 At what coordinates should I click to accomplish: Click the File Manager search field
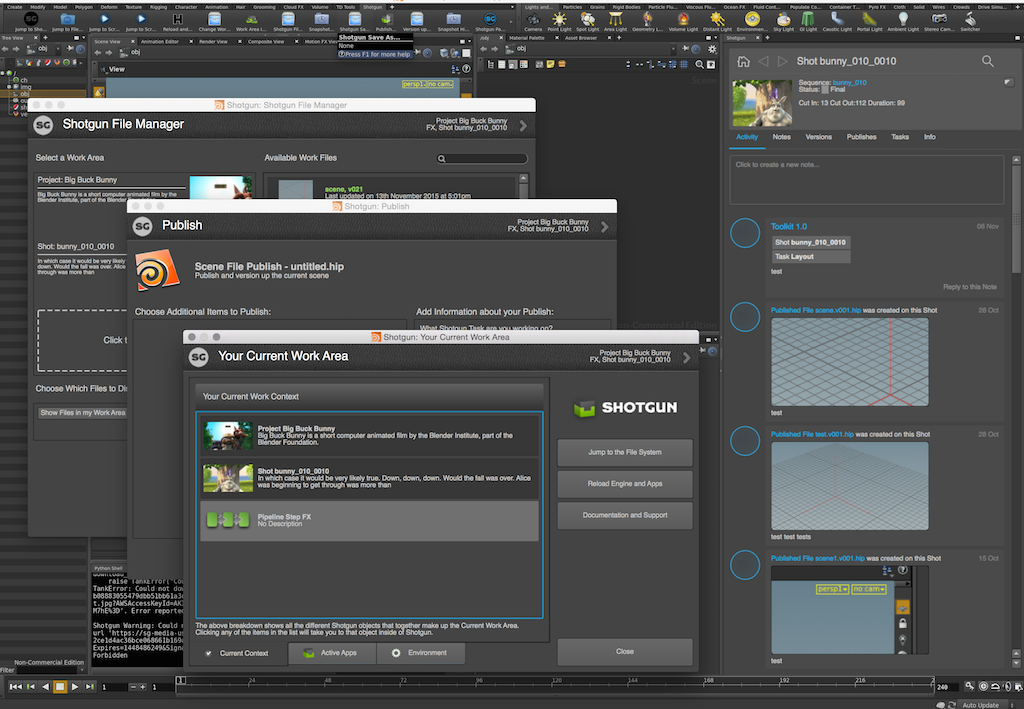pos(482,159)
